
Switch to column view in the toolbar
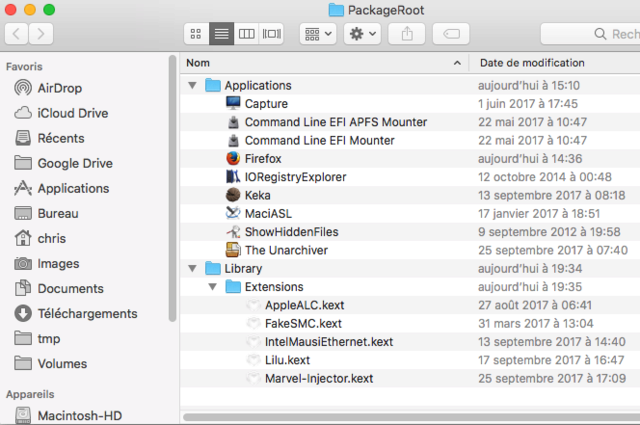(247, 34)
